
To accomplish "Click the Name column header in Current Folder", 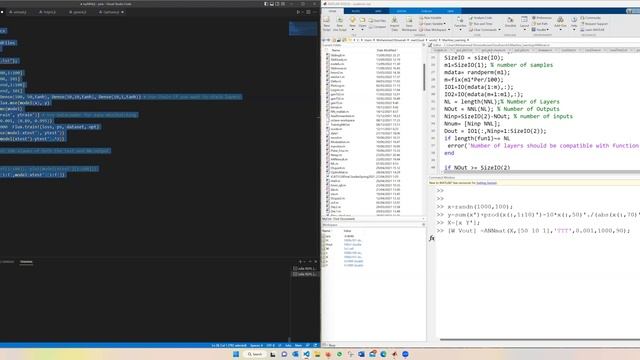I will (x=336, y=50).
